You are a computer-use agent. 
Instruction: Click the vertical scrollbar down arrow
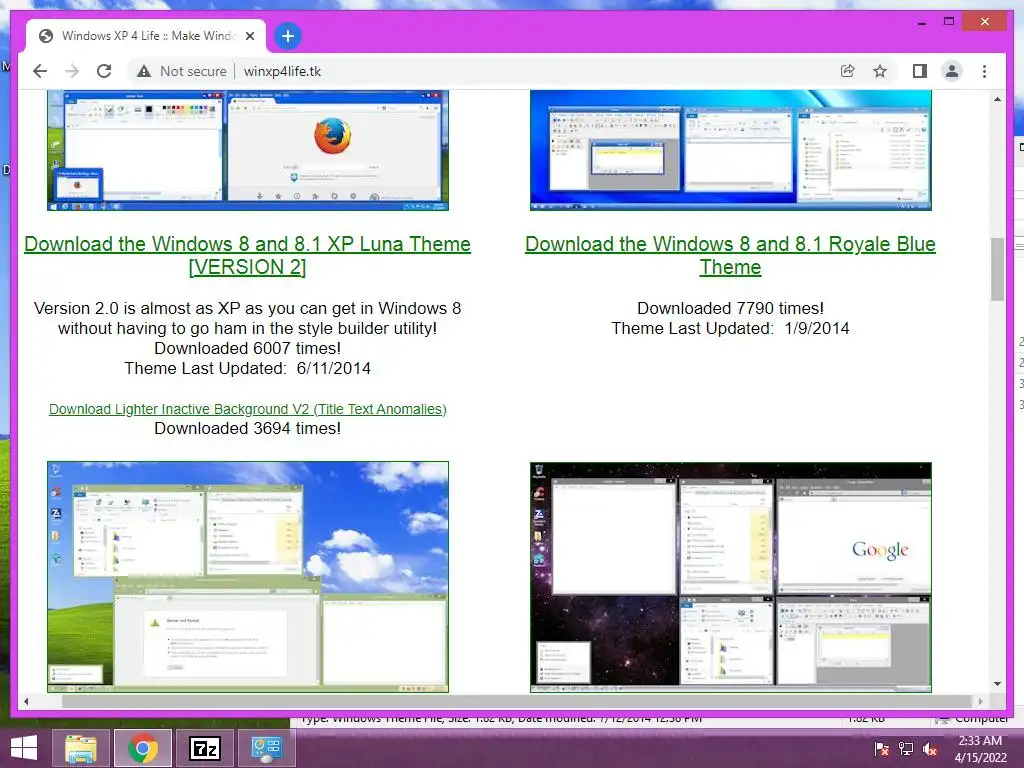[997, 684]
